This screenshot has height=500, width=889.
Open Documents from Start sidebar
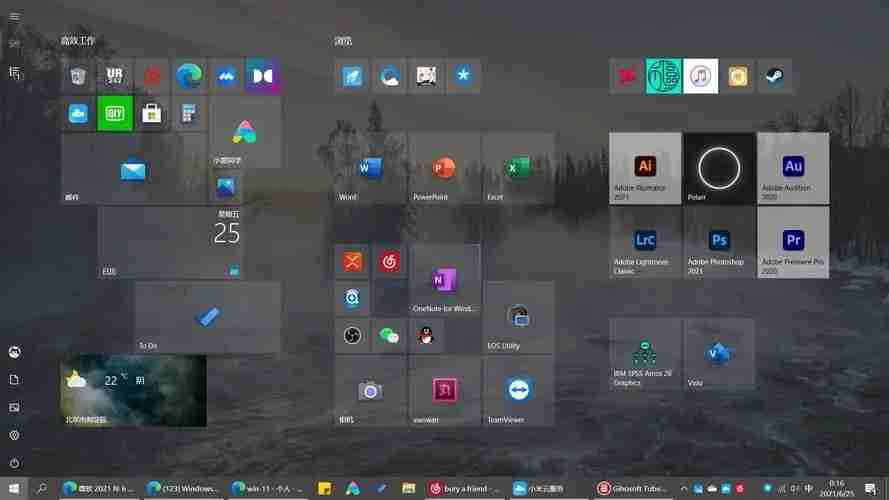pyautogui.click(x=15, y=380)
